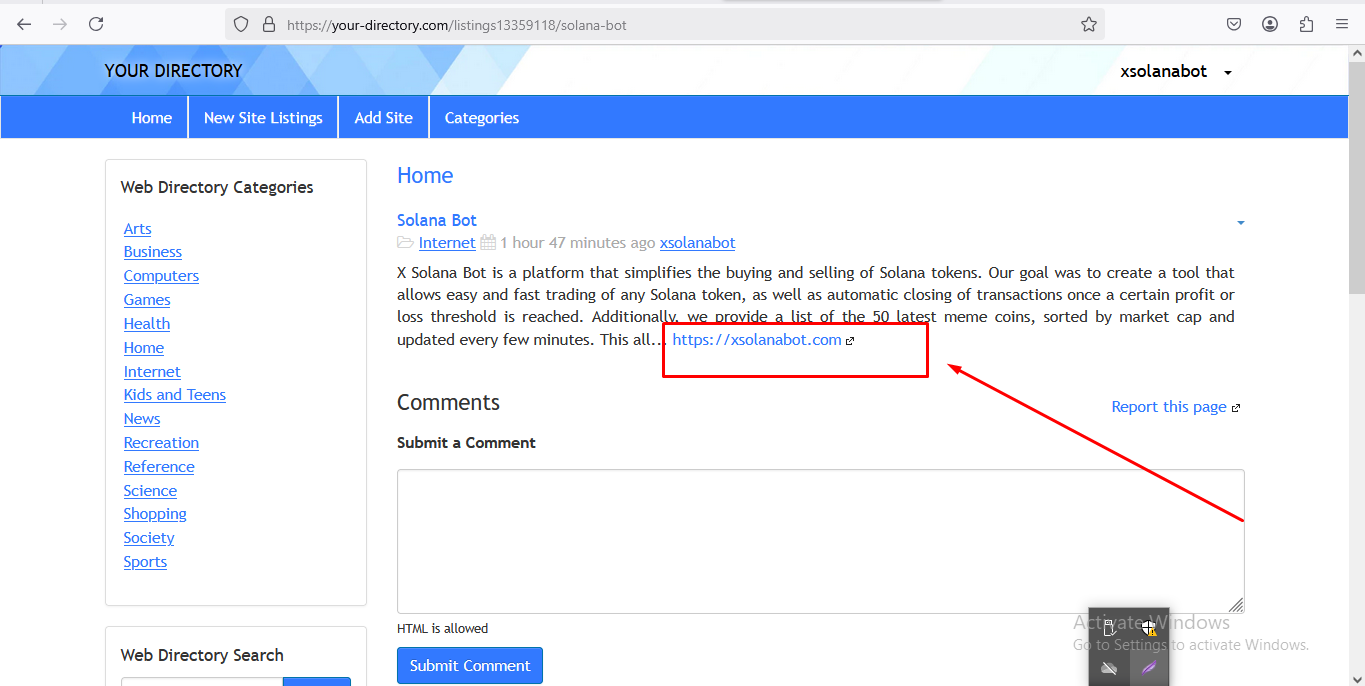
Task: Open the Pocket save icon
Action: pos(1234,24)
